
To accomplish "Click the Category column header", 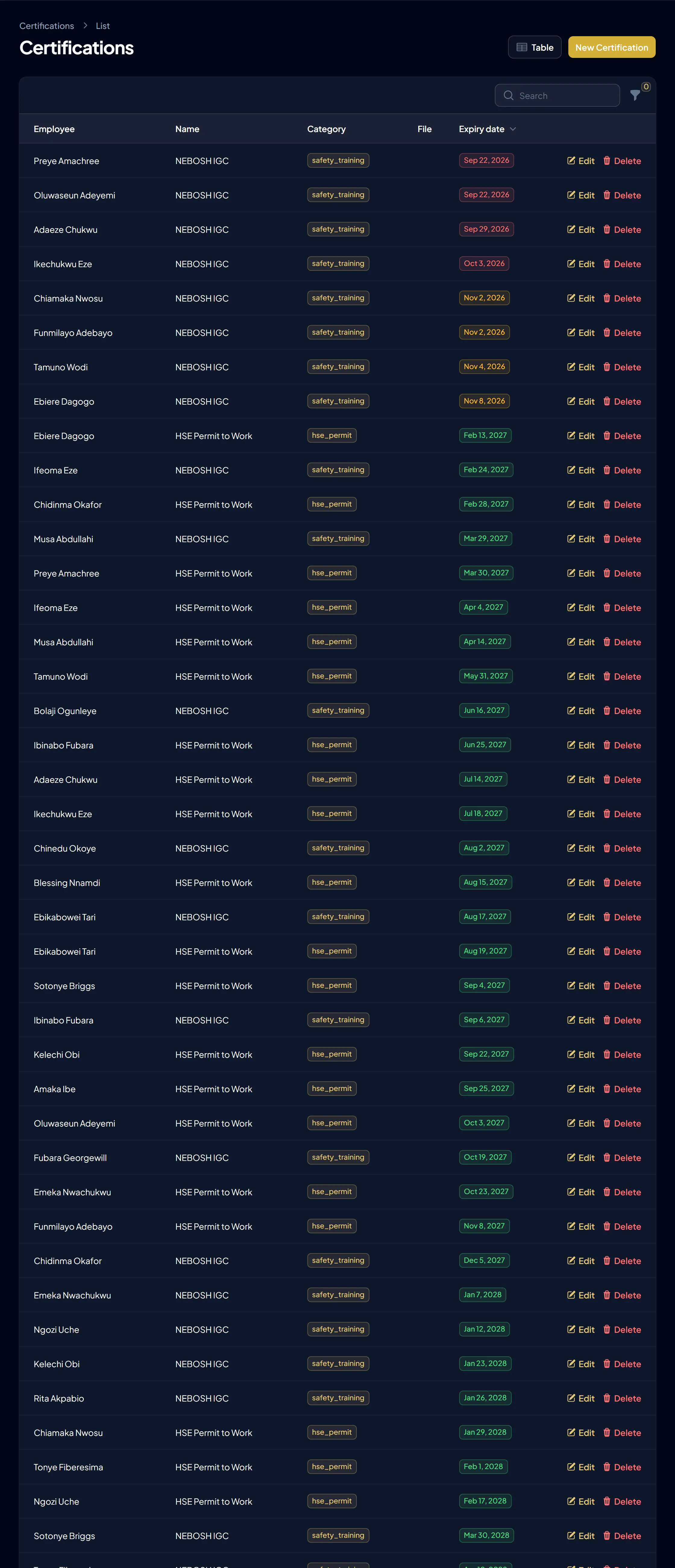I will pyautogui.click(x=326, y=129).
